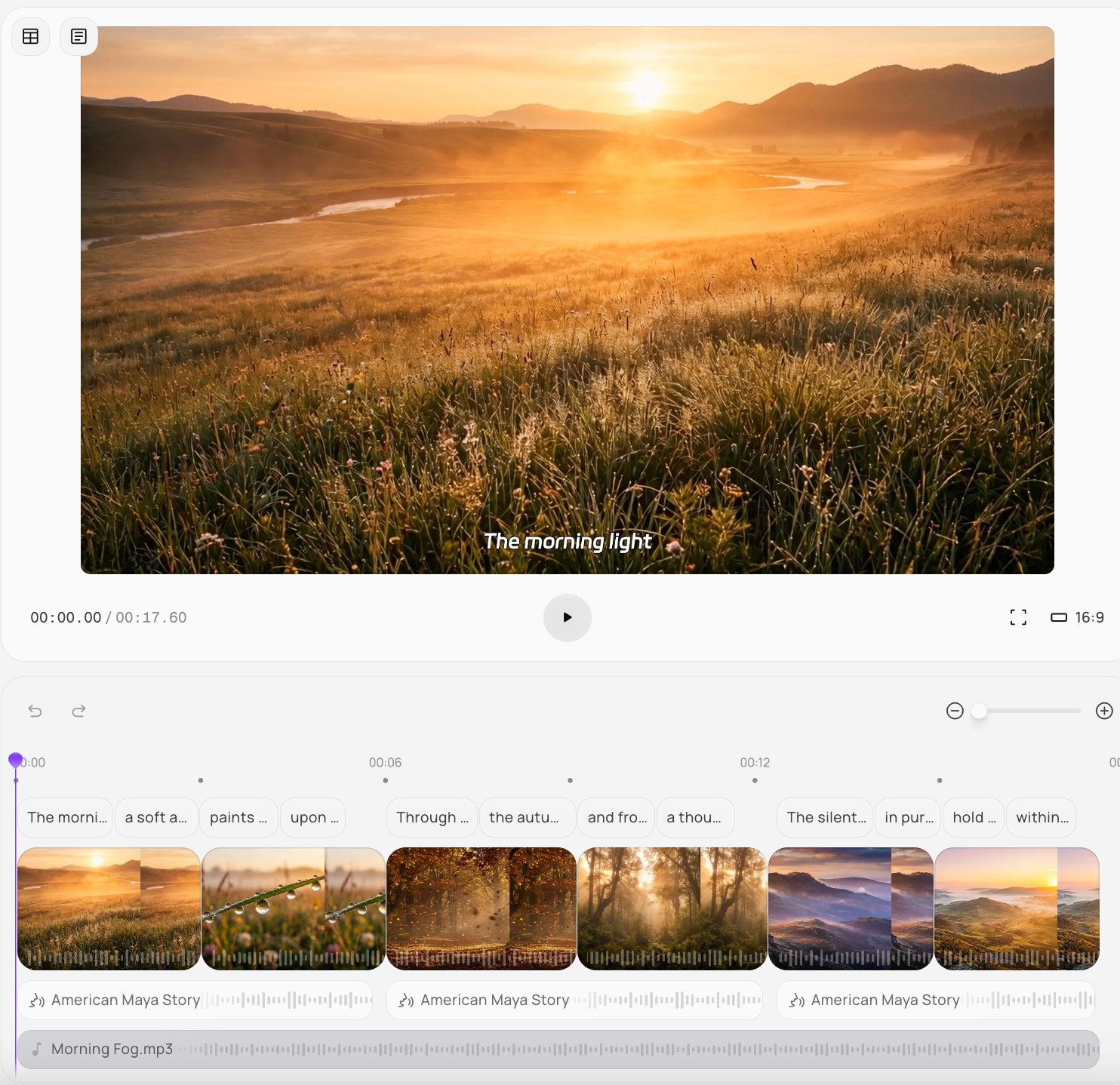Open the script text view icon

[78, 36]
